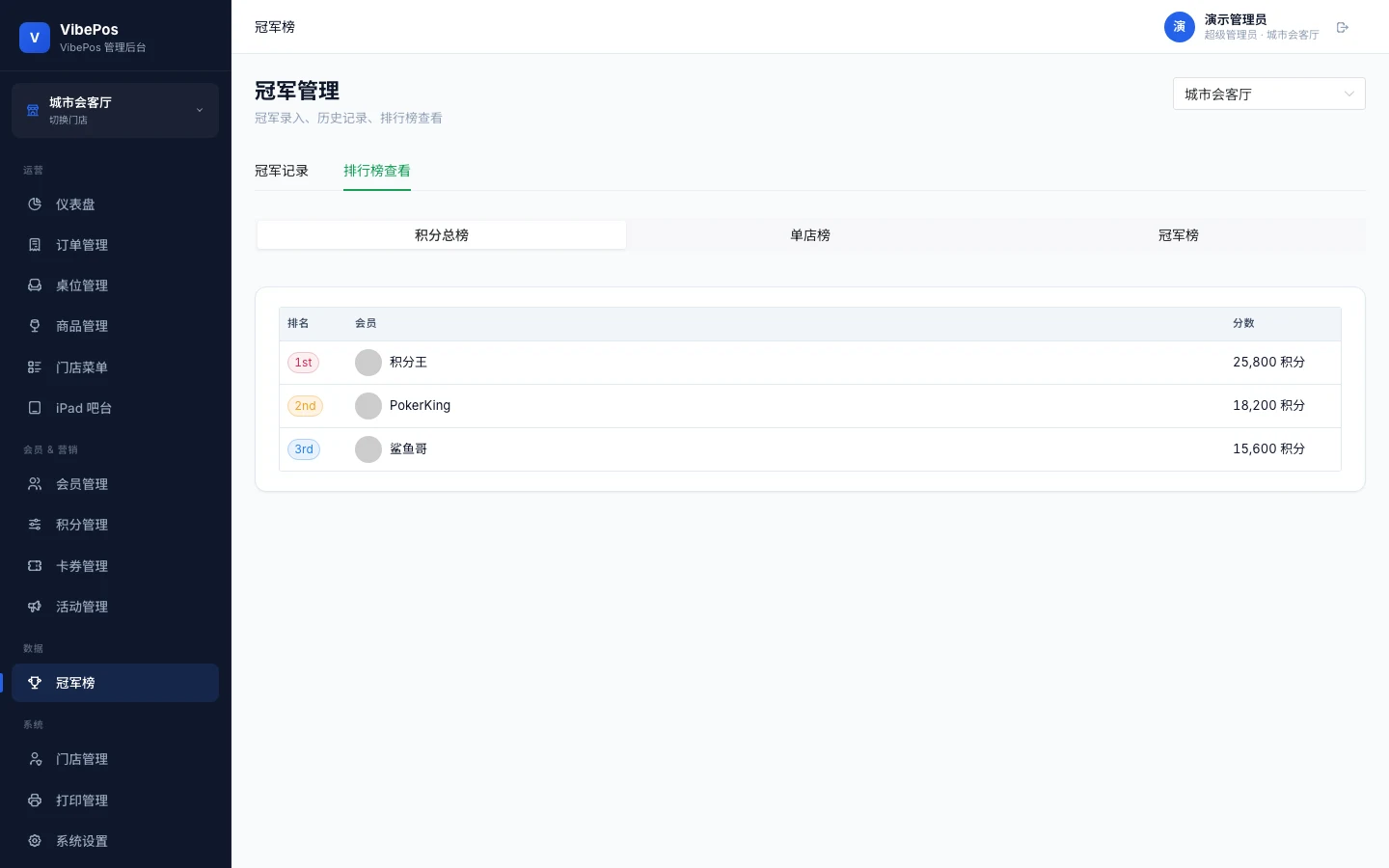Open 门店管理 in sidebar

115,759
